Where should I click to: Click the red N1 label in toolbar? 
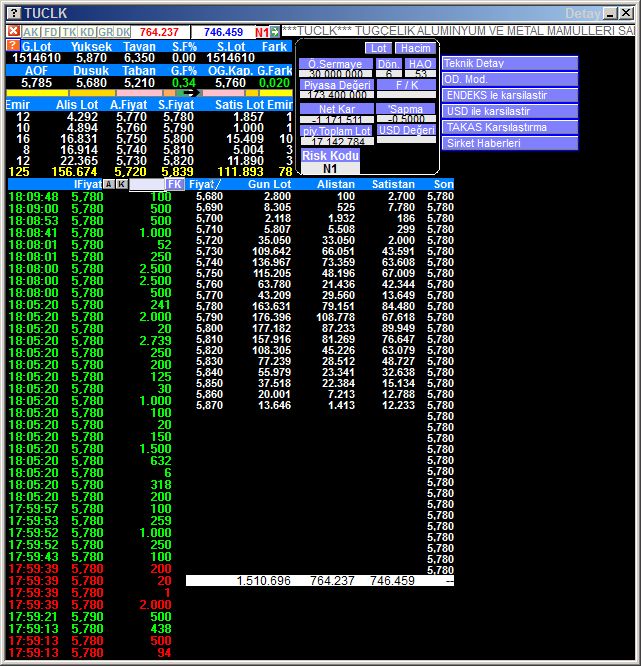click(262, 32)
